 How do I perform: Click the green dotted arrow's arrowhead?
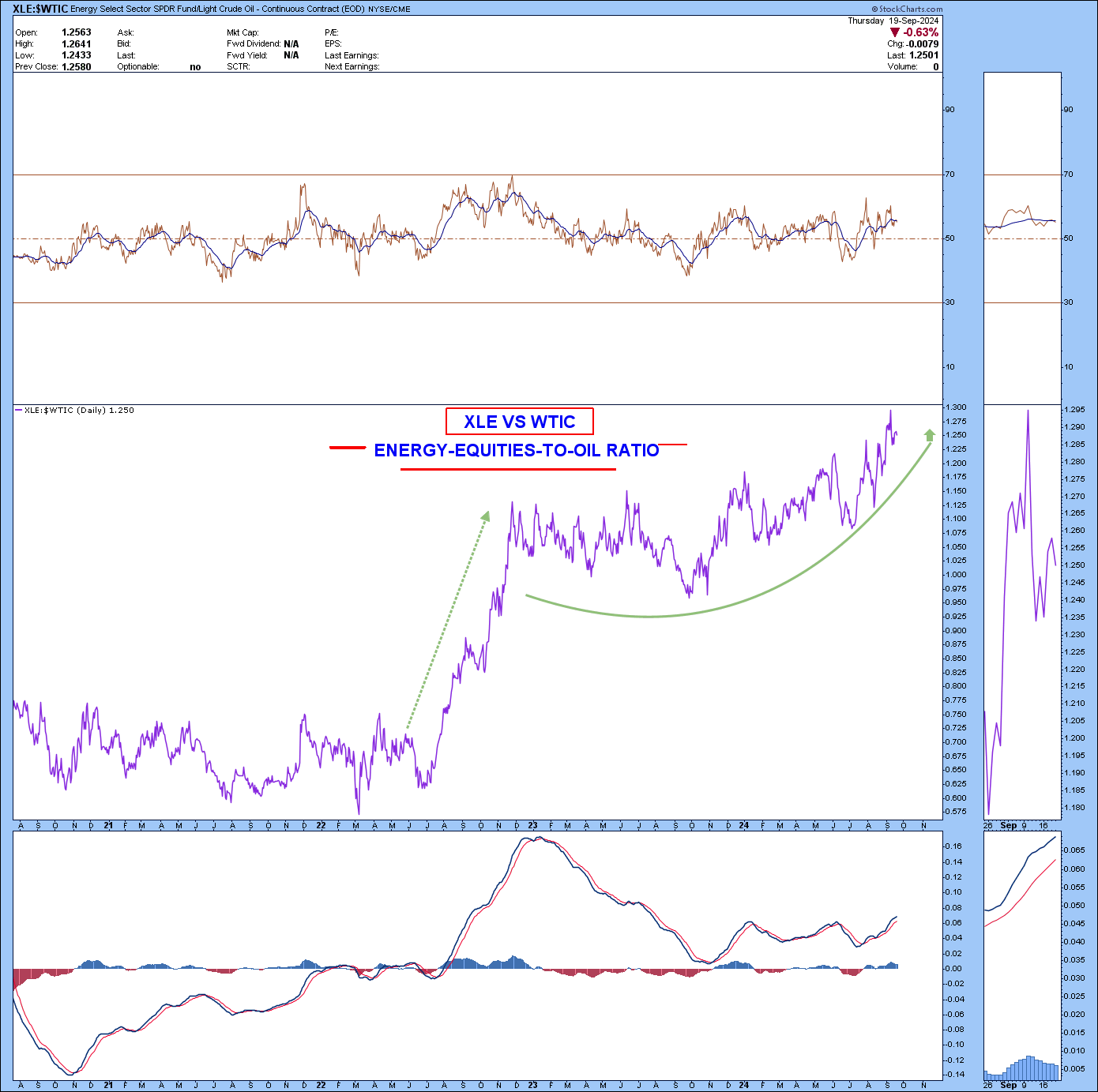coord(486,516)
